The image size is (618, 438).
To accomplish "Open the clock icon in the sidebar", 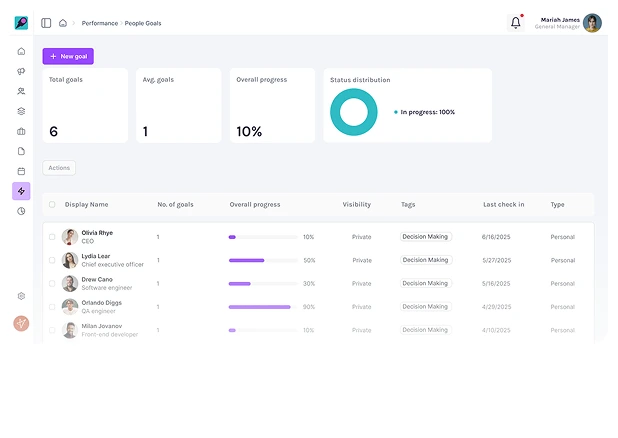I will click(21, 211).
